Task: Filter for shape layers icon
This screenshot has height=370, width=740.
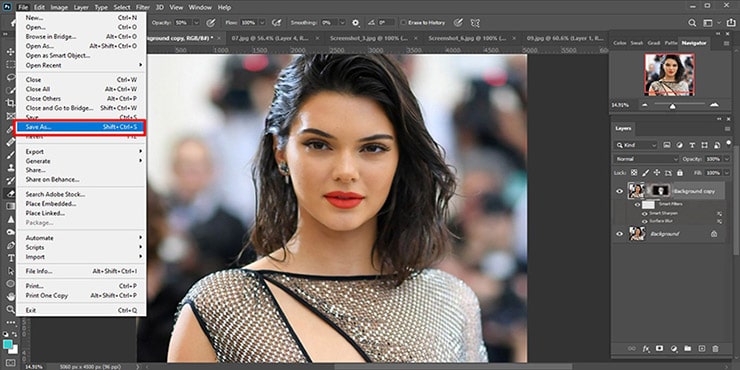Action: pos(705,145)
